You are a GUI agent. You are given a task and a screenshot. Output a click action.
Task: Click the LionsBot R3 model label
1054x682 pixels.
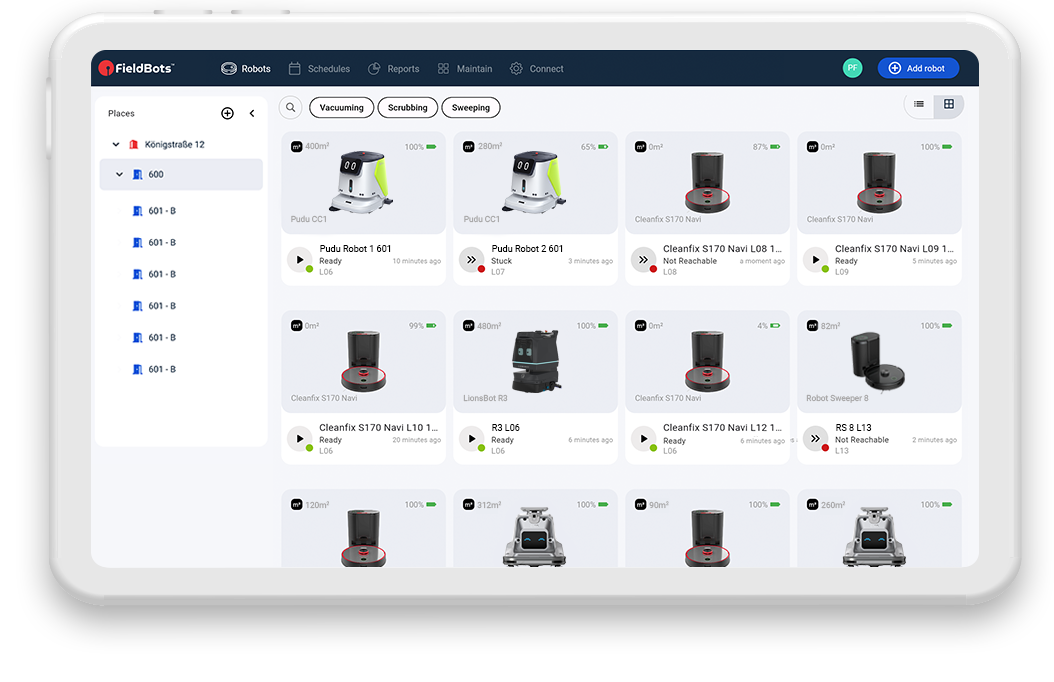coord(485,398)
